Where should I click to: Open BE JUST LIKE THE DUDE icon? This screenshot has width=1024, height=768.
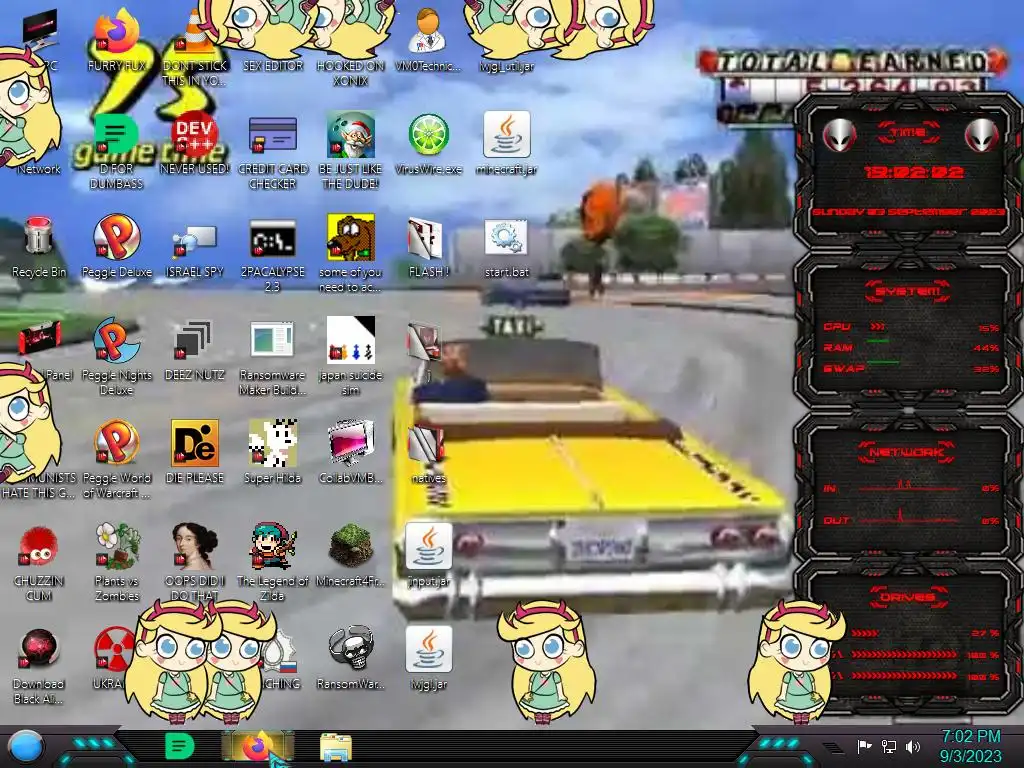(x=351, y=150)
